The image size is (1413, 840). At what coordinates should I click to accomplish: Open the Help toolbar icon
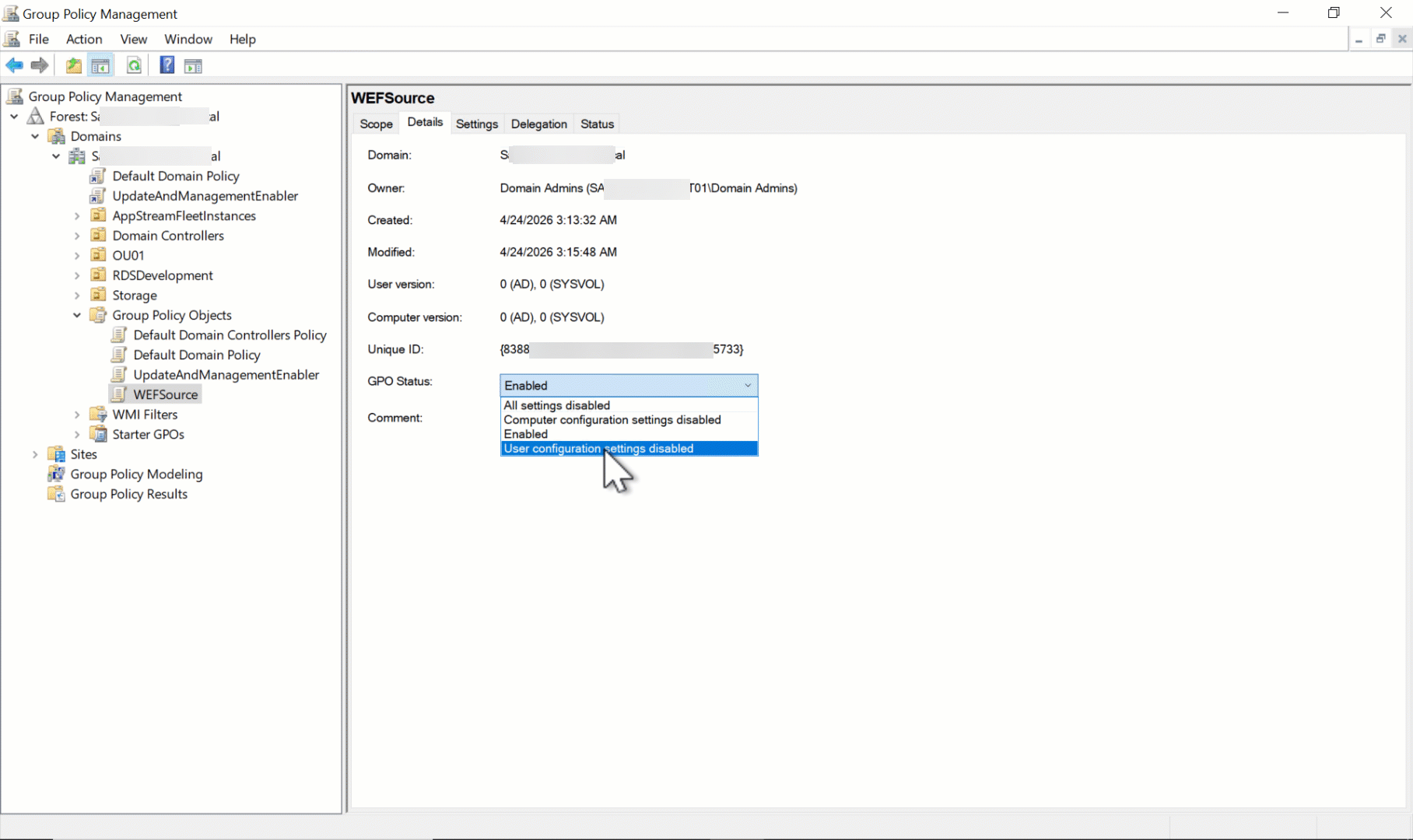(x=167, y=65)
